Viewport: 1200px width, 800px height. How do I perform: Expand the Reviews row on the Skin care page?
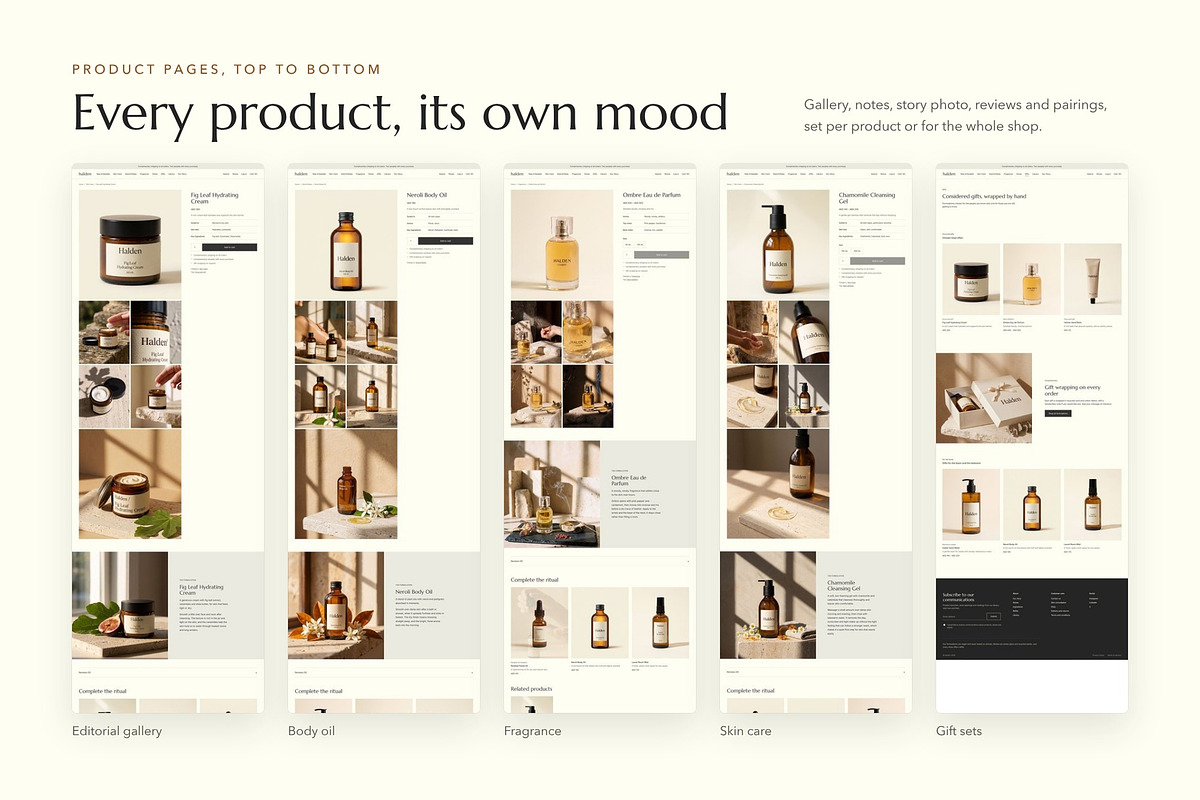coord(816,672)
